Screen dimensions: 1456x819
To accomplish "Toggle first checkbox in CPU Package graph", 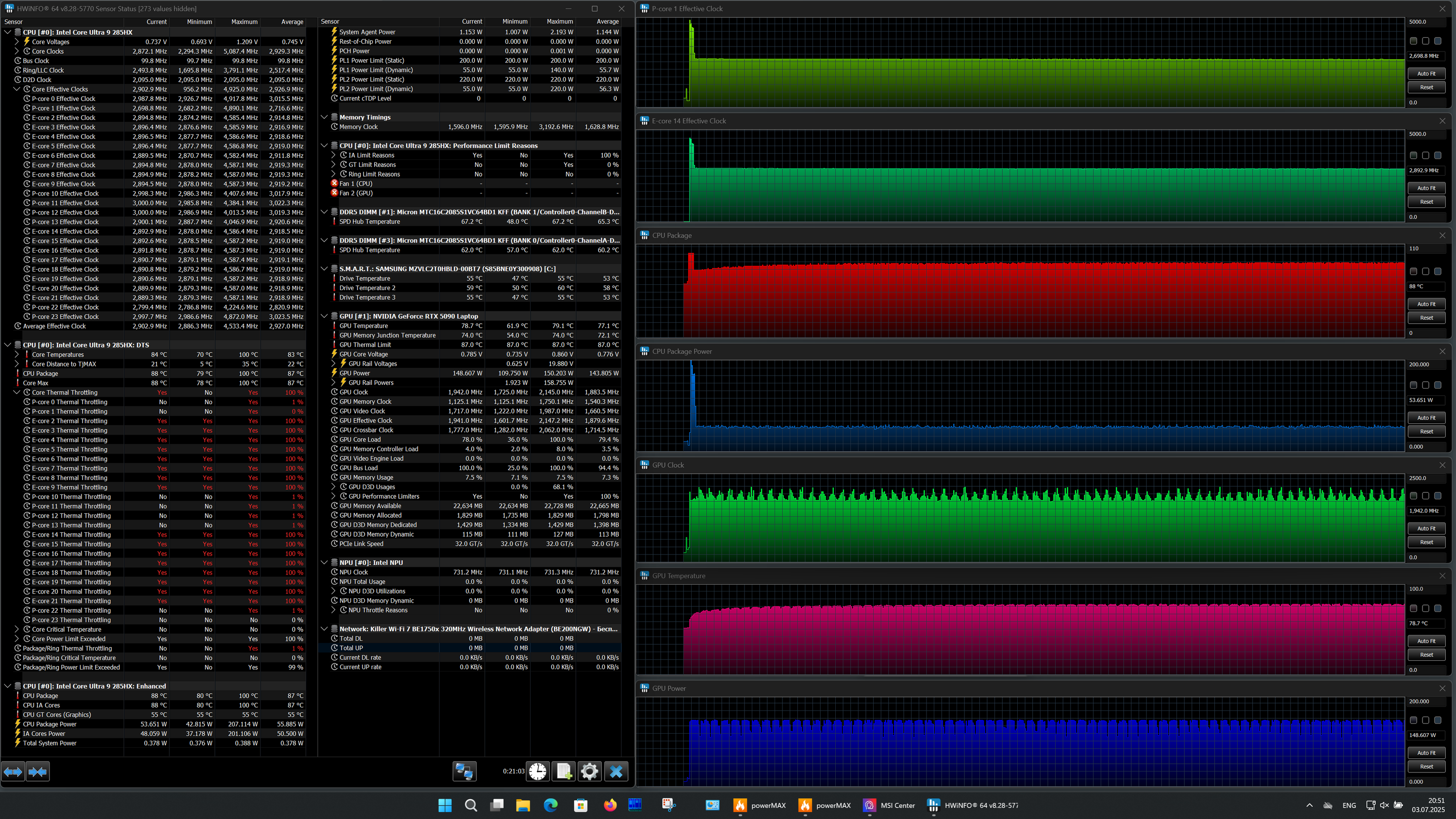I will pyautogui.click(x=1413, y=271).
